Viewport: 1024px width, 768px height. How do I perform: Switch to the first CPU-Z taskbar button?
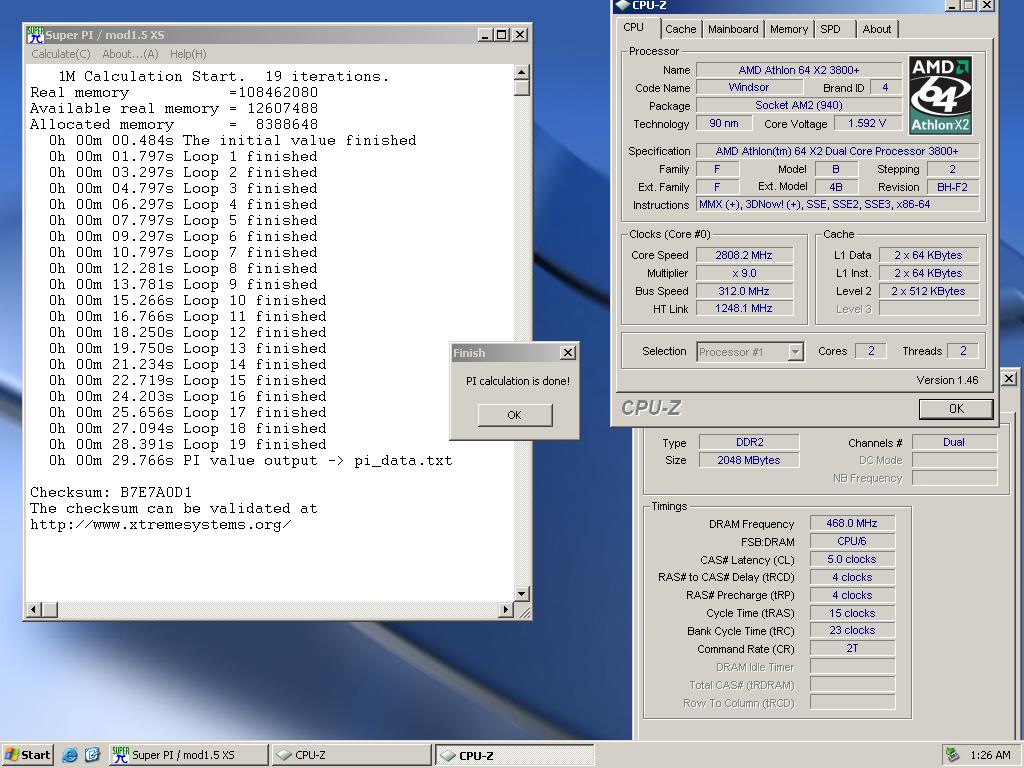[351, 755]
